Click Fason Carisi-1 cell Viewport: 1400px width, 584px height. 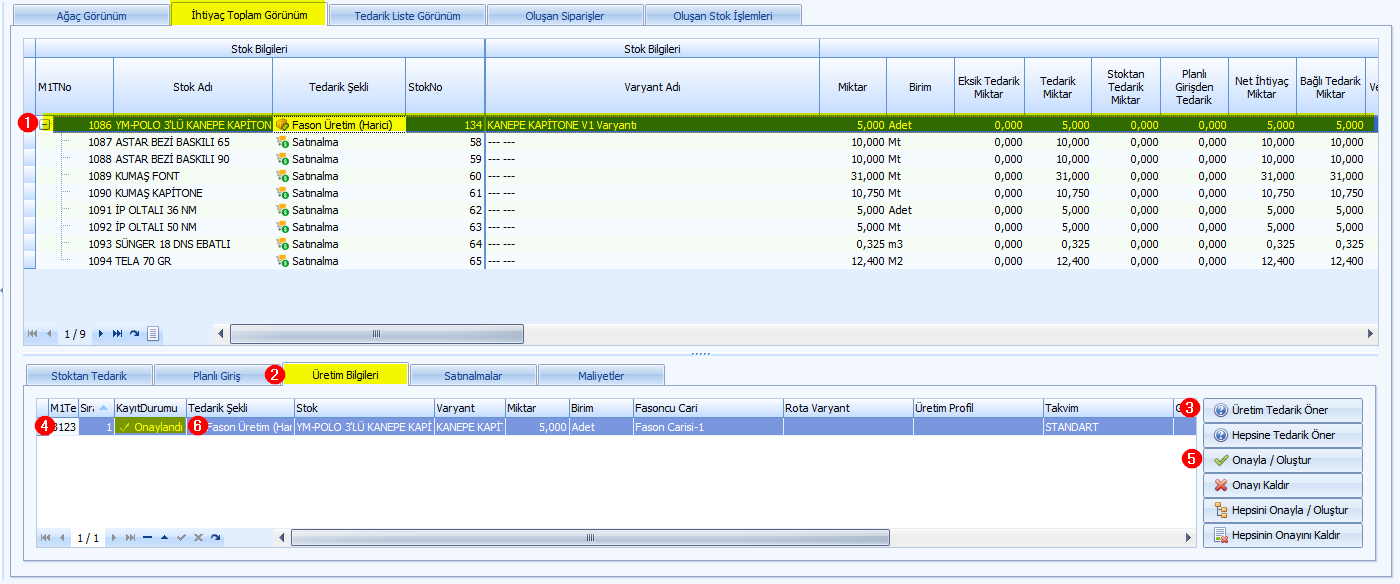pyautogui.click(x=707, y=426)
